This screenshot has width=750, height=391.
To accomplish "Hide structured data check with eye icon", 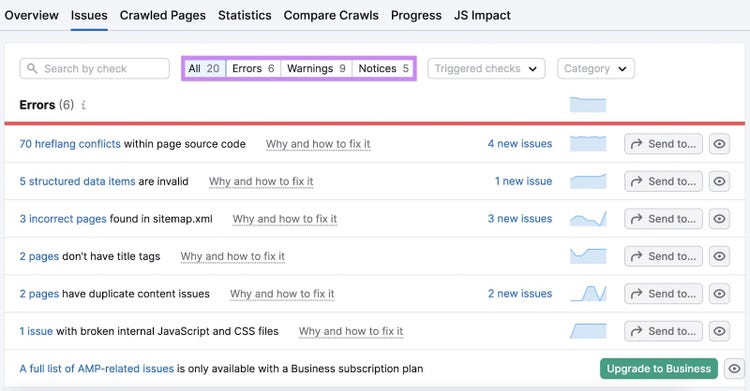I will click(719, 181).
